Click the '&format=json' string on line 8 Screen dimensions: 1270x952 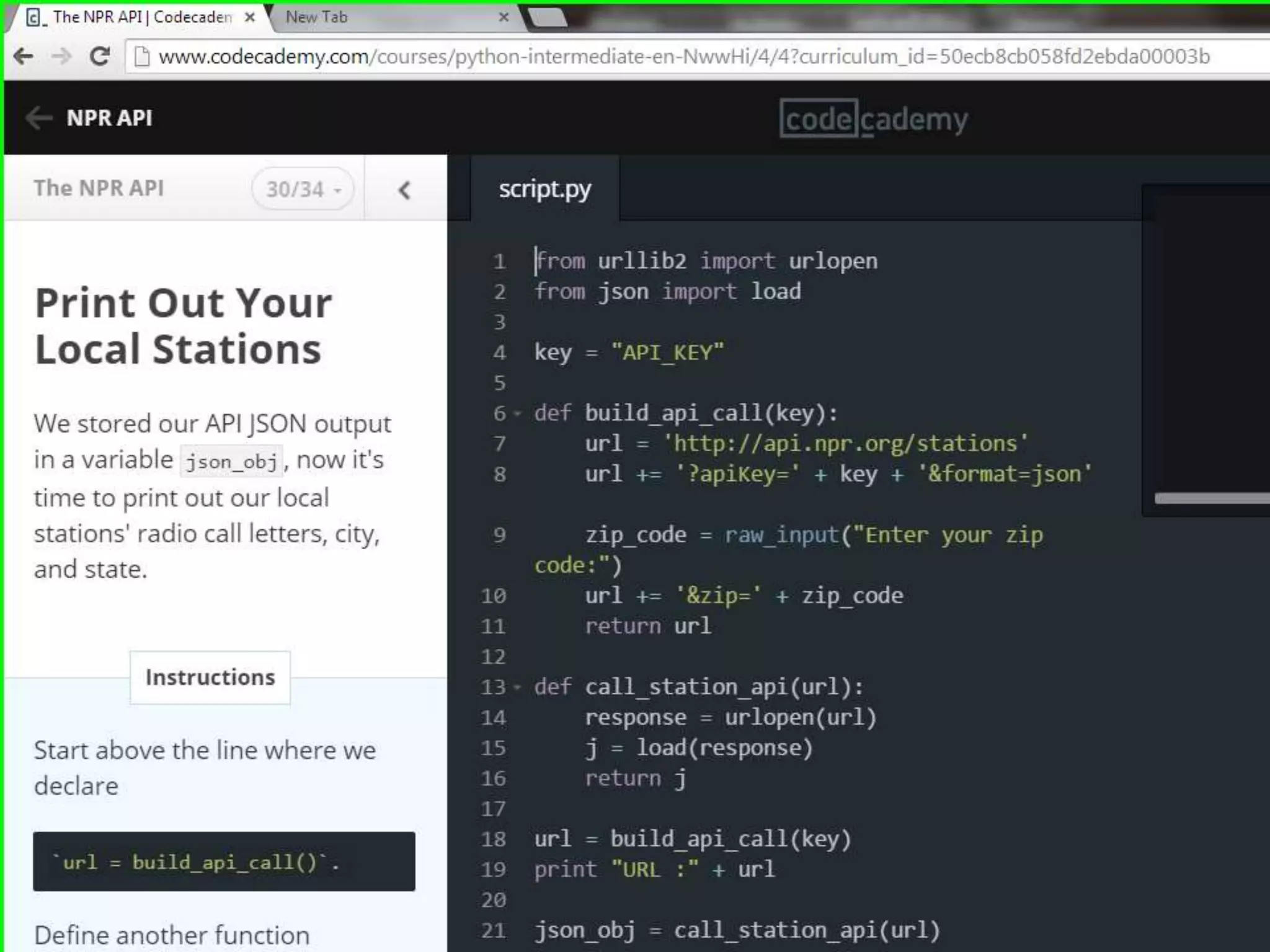[1004, 474]
